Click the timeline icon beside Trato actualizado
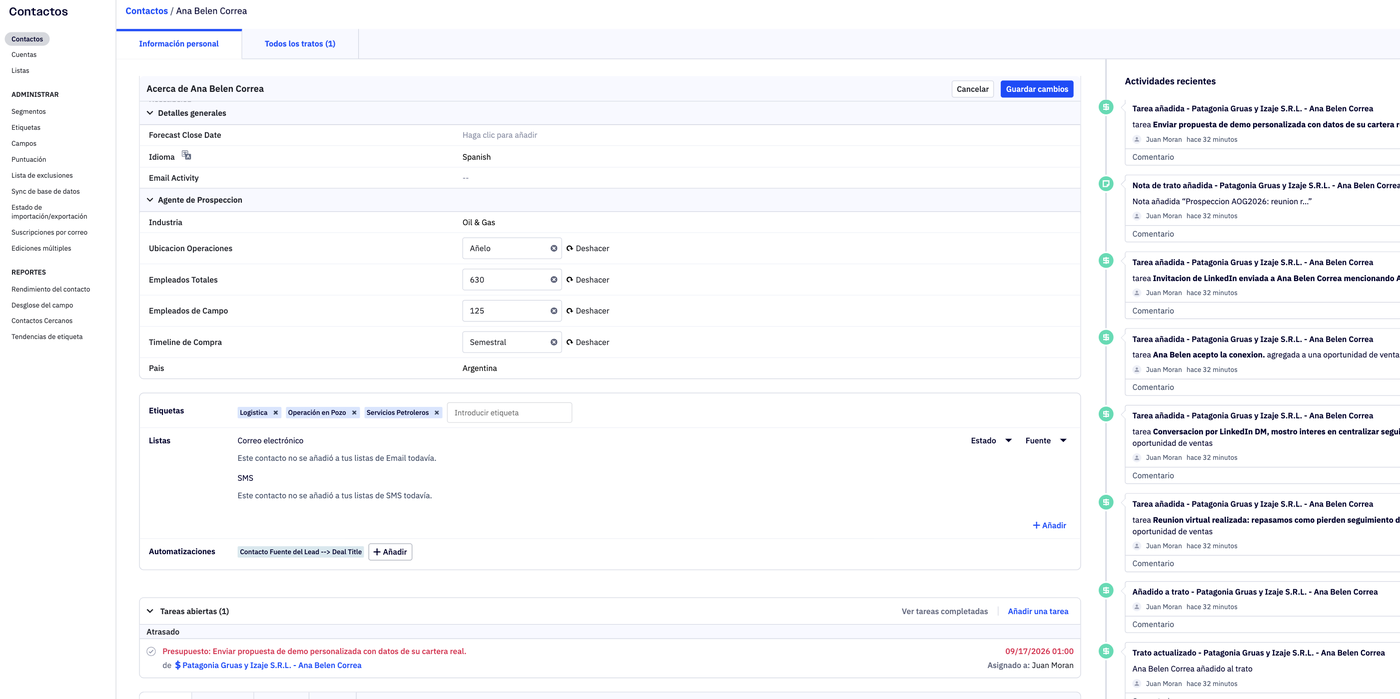Viewport: 1400px width, 699px height. [1106, 651]
